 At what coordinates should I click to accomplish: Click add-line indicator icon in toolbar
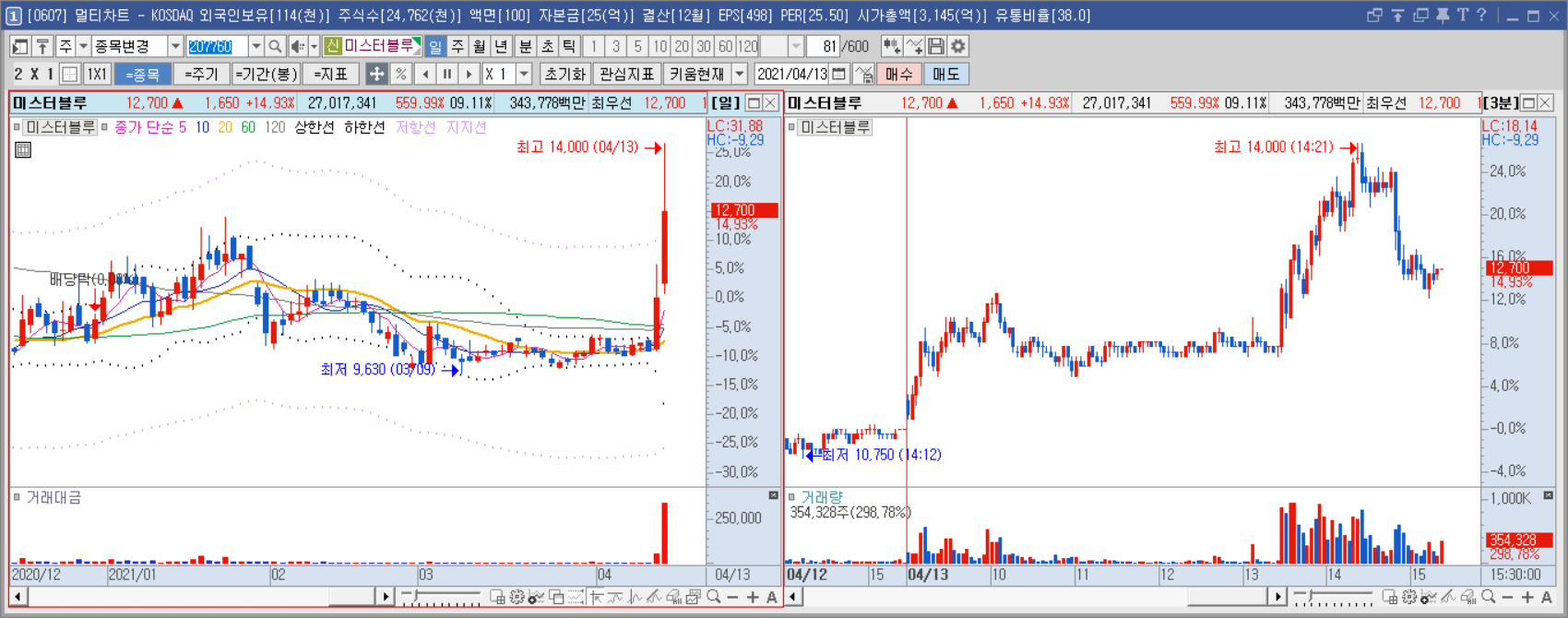click(x=914, y=46)
